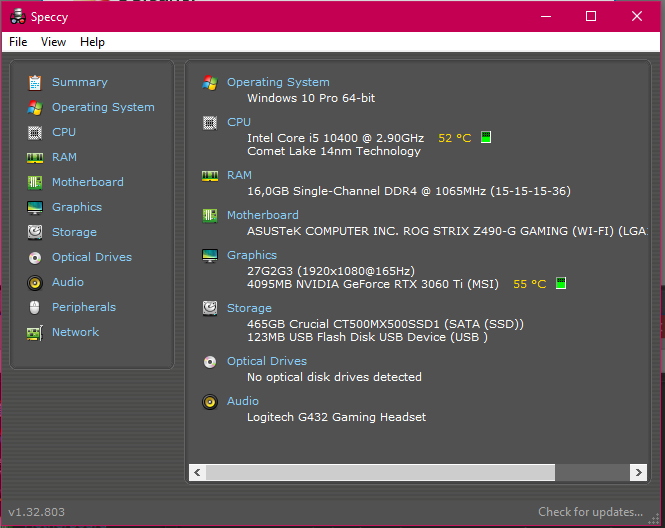
Task: Click the Optical Drives disc icon in sidebar
Action: (x=35, y=258)
